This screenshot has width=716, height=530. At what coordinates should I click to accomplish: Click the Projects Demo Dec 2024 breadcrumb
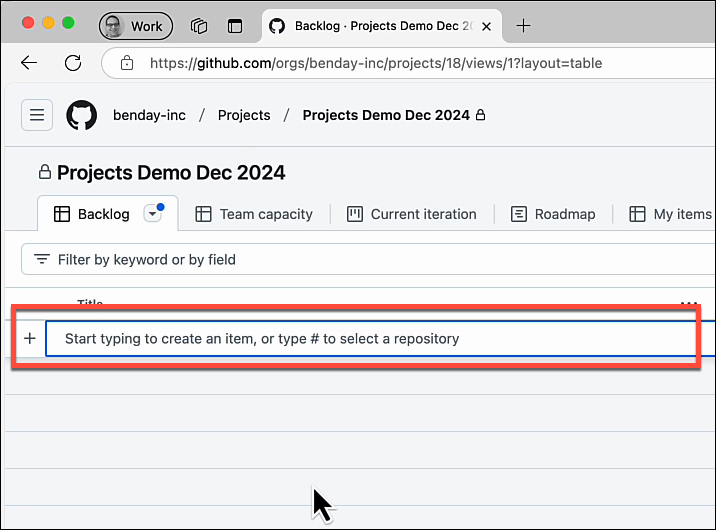point(386,115)
